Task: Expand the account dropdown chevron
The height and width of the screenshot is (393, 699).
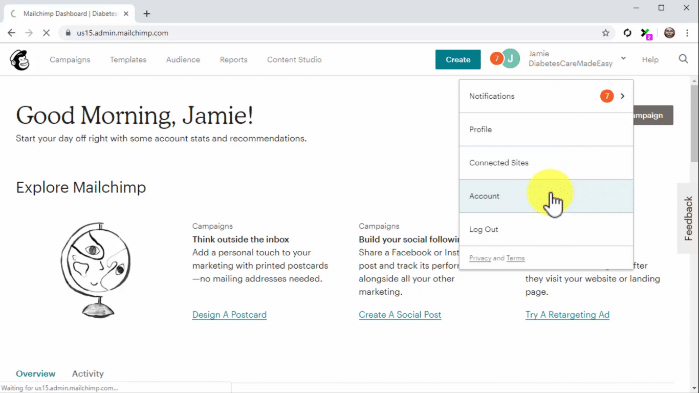Action: click(x=623, y=58)
